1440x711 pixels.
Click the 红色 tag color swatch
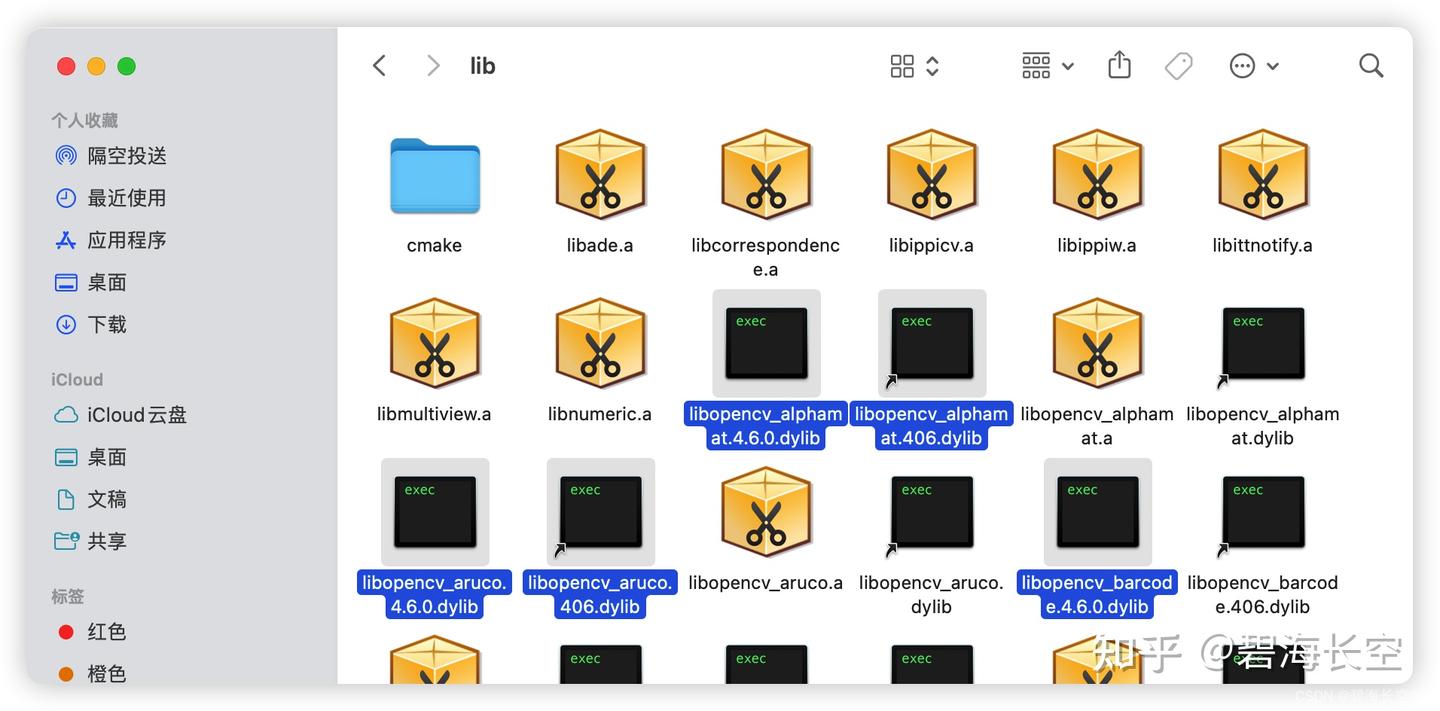click(x=66, y=631)
